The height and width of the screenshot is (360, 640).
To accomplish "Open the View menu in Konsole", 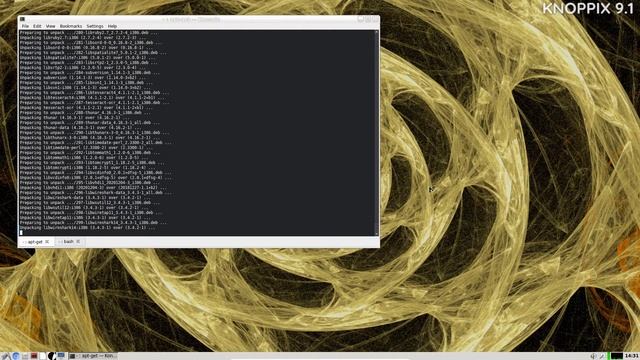I will click(50, 26).
